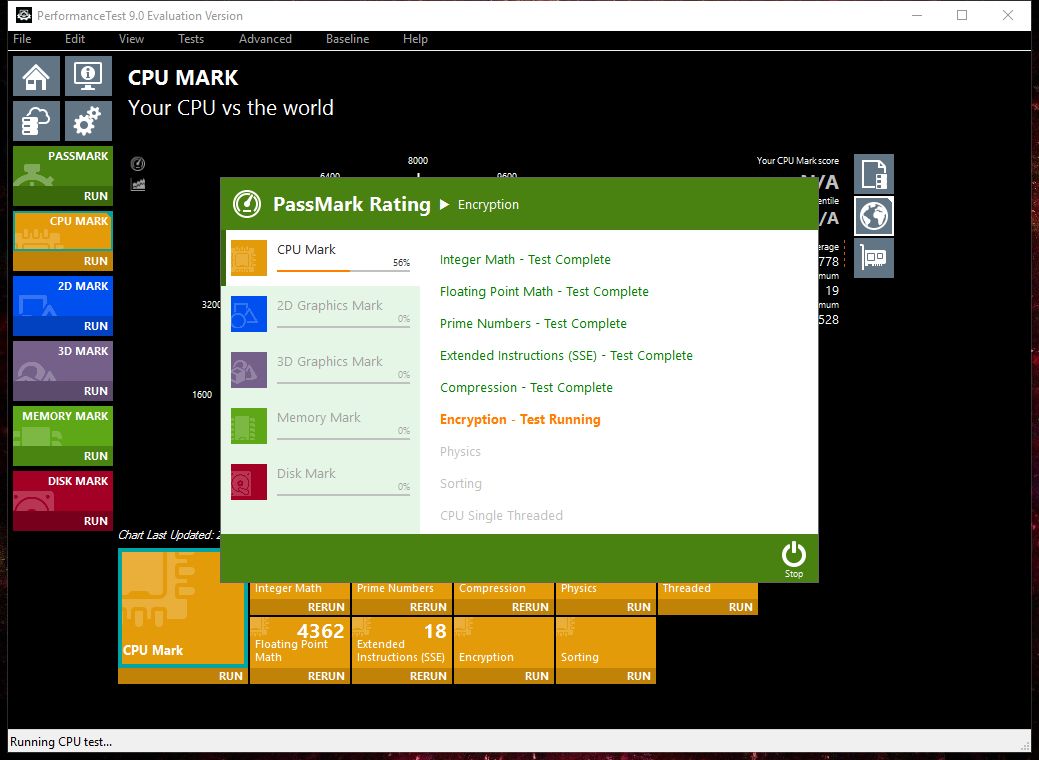Image resolution: width=1039 pixels, height=760 pixels.
Task: Click 'Prime Numbers - Test Complete' line
Action: coord(533,323)
